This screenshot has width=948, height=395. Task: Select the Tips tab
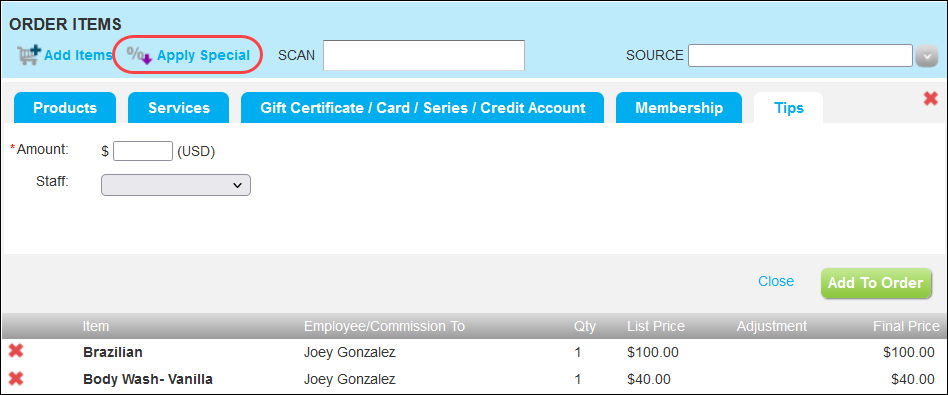tap(788, 108)
